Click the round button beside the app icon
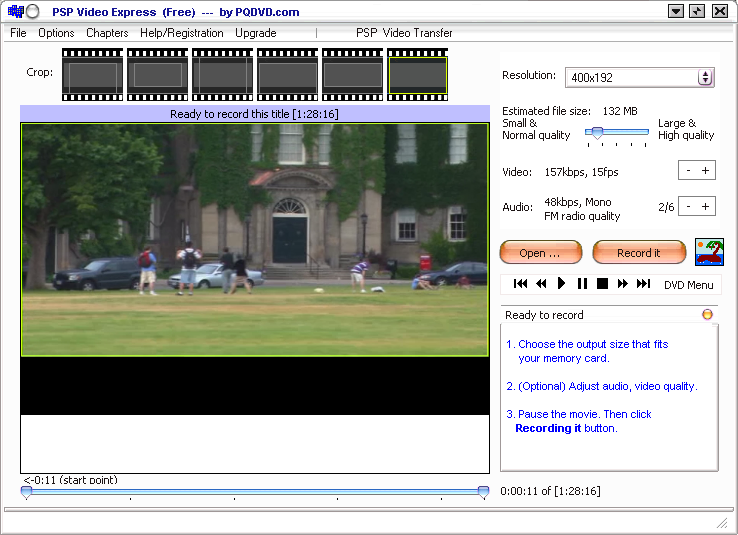This screenshot has height=535, width=738. click(32, 11)
